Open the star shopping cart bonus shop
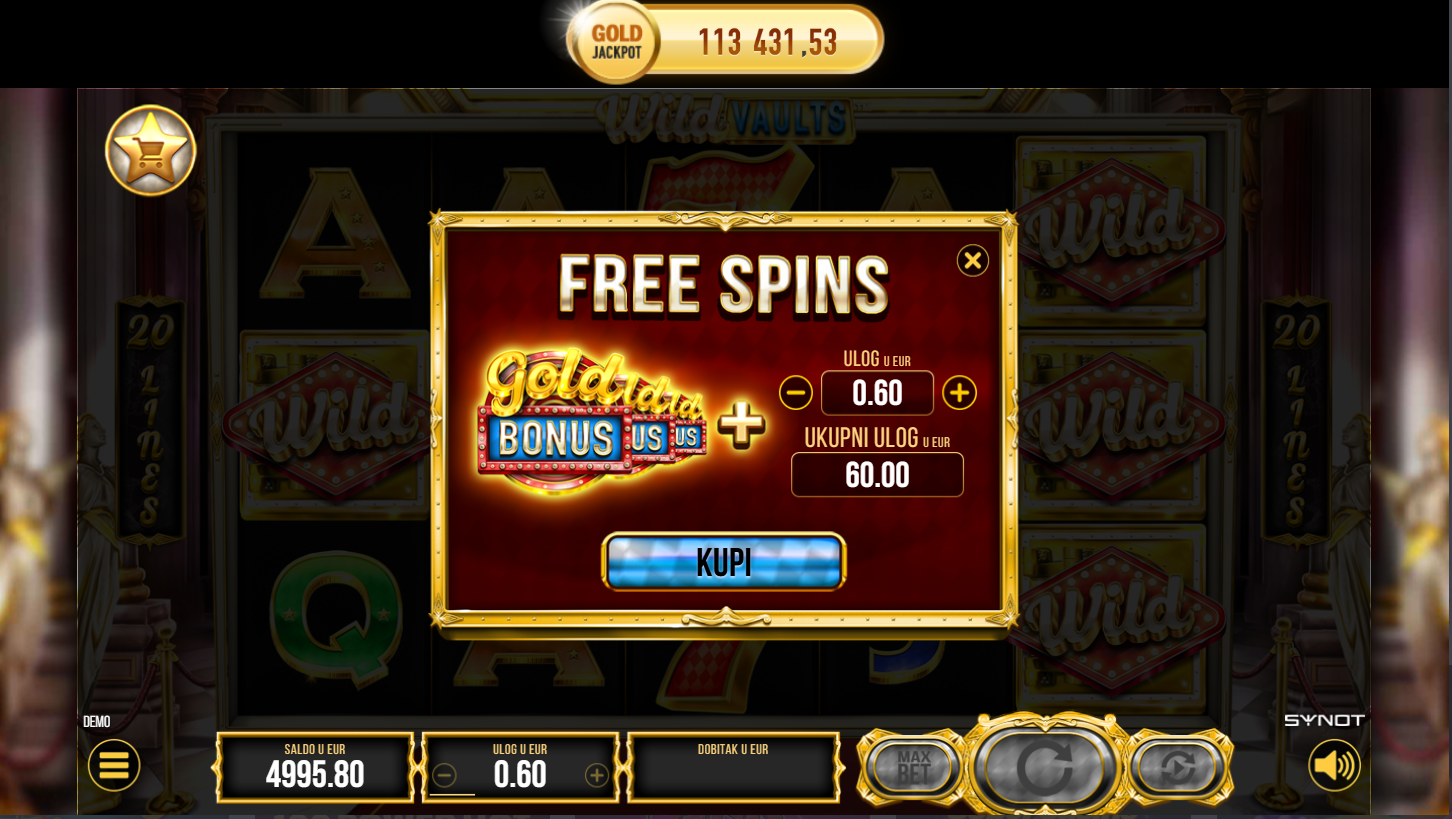 (150, 150)
